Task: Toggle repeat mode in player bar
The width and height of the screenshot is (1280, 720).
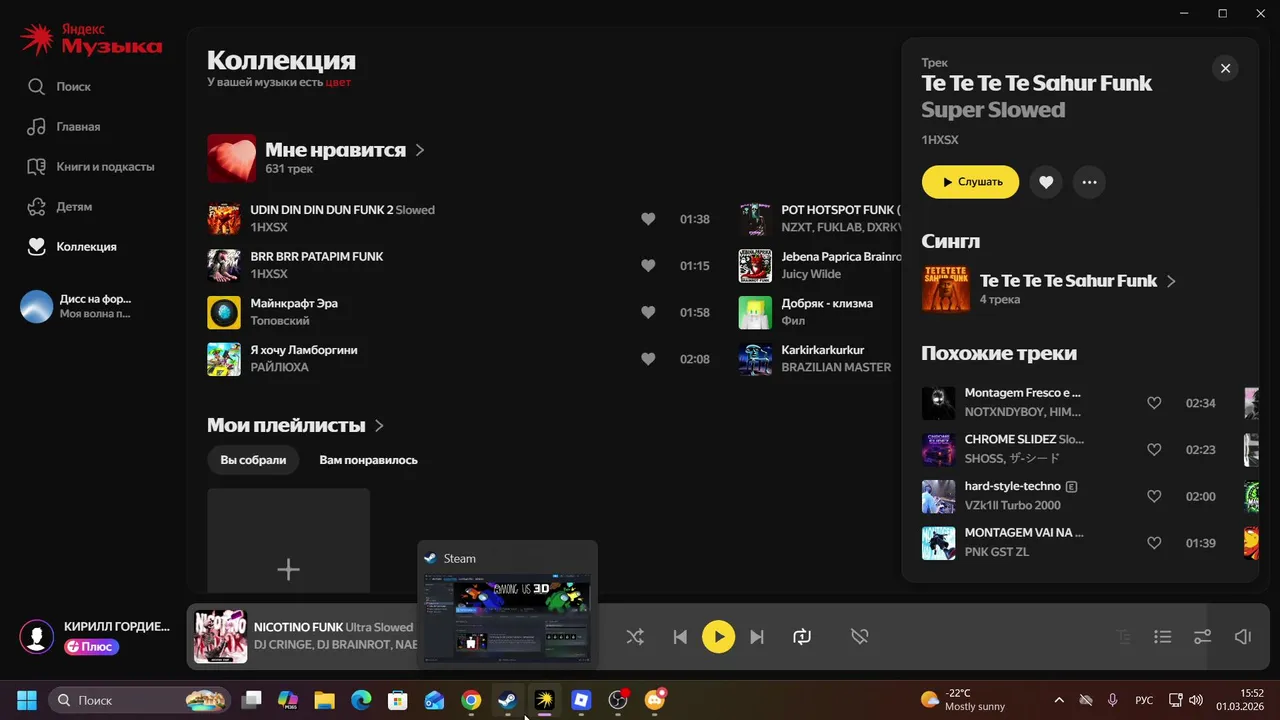Action: click(802, 636)
